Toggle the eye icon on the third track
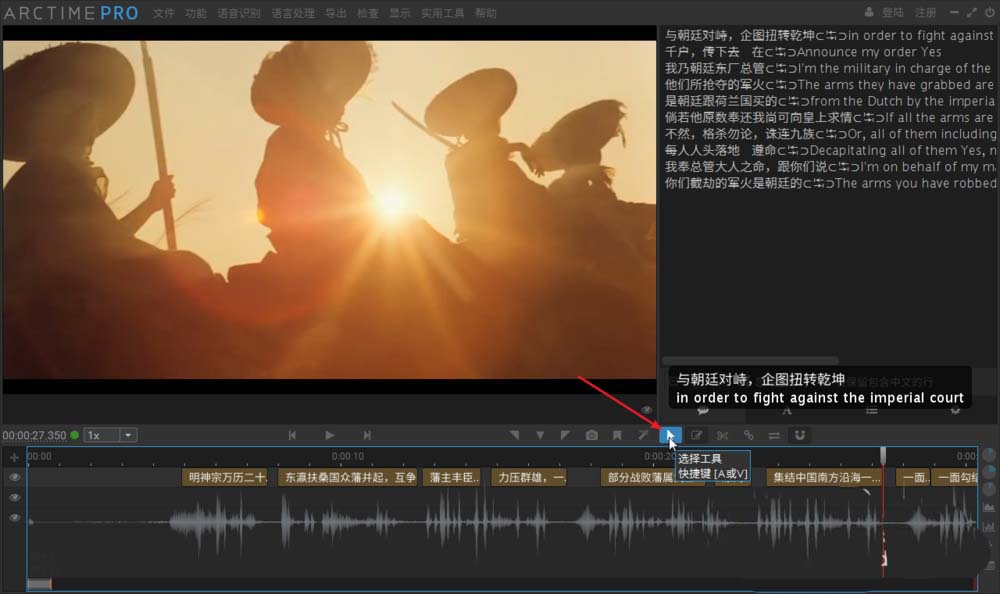Screen dimensions: 1000x594 click(14, 517)
